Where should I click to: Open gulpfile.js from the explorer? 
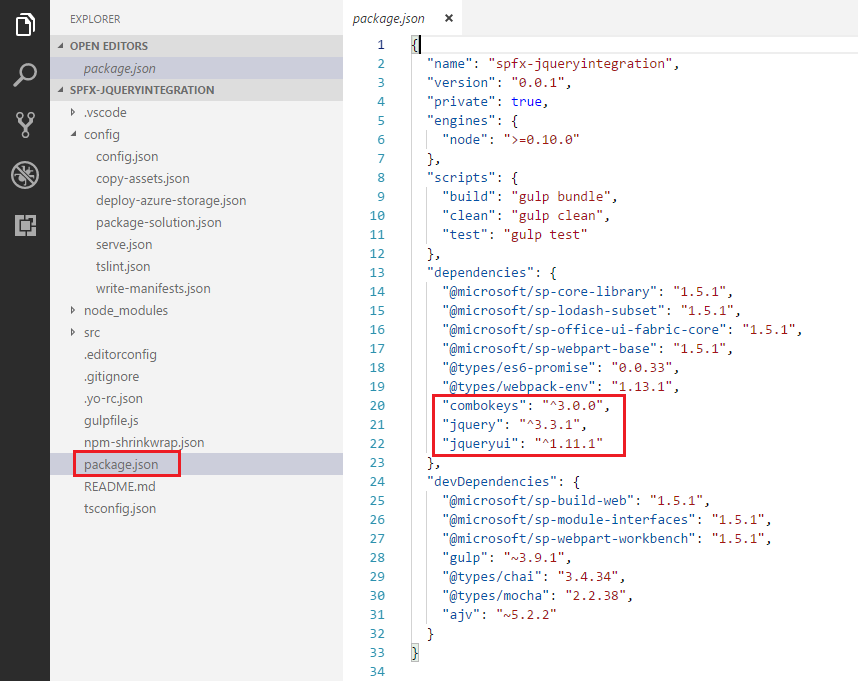(x=111, y=420)
